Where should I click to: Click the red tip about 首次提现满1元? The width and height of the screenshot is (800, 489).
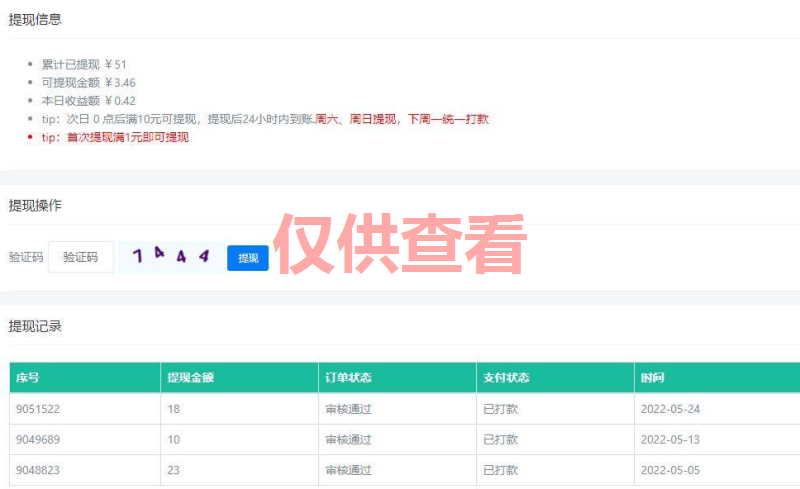114,137
